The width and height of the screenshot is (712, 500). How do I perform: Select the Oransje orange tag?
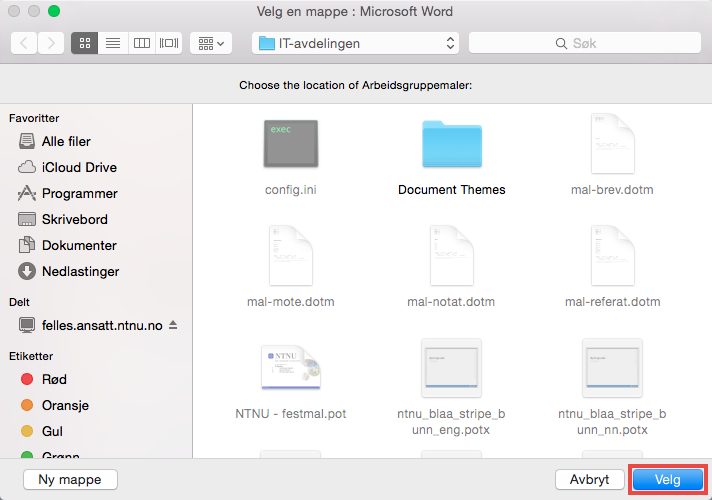point(95,405)
